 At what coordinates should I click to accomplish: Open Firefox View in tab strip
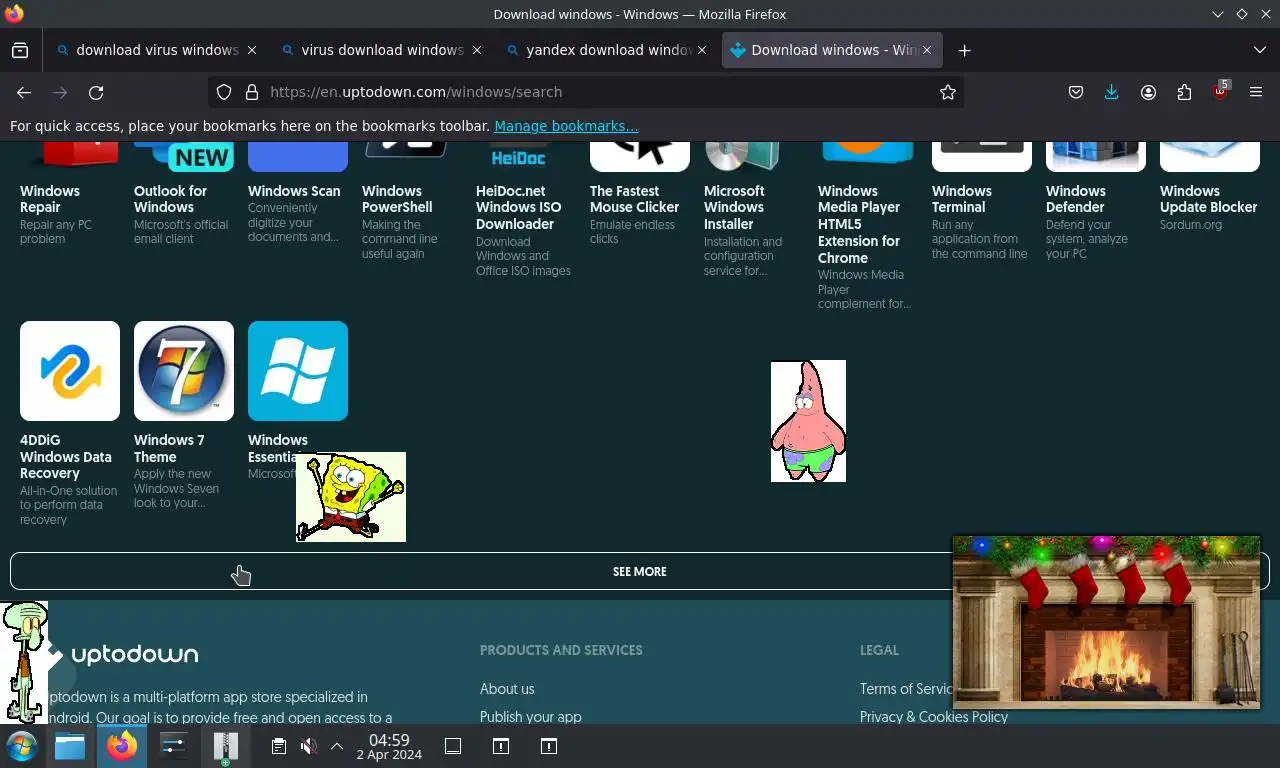pyautogui.click(x=20, y=50)
